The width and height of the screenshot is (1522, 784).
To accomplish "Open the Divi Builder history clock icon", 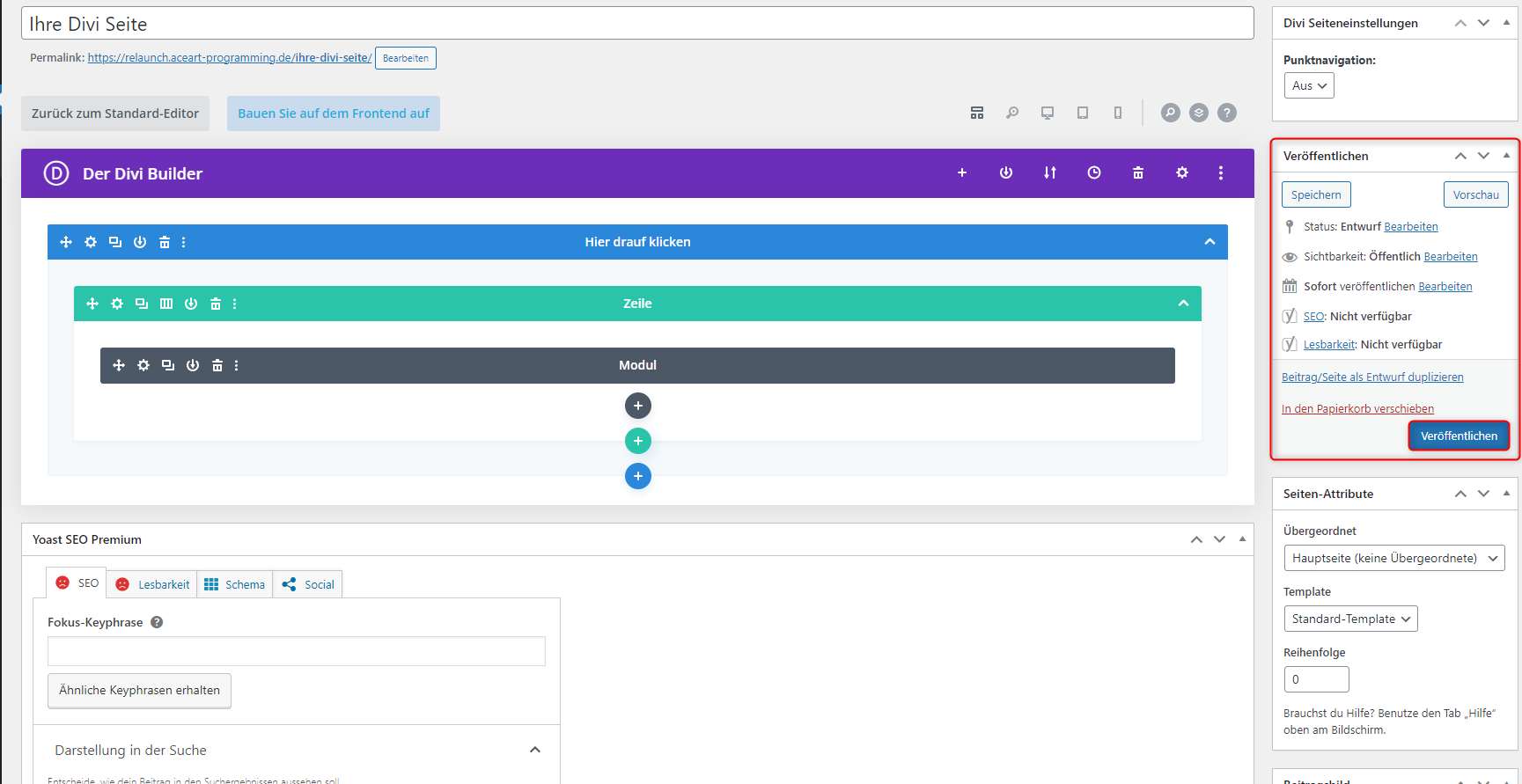I will (1093, 173).
